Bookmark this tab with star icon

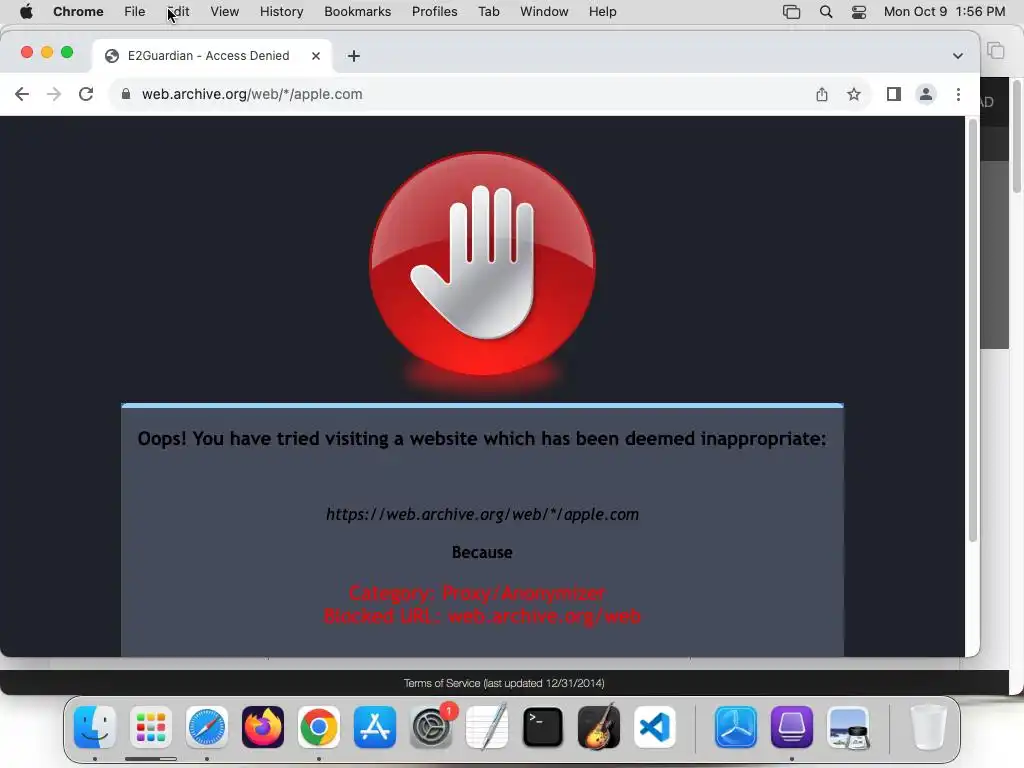point(854,94)
